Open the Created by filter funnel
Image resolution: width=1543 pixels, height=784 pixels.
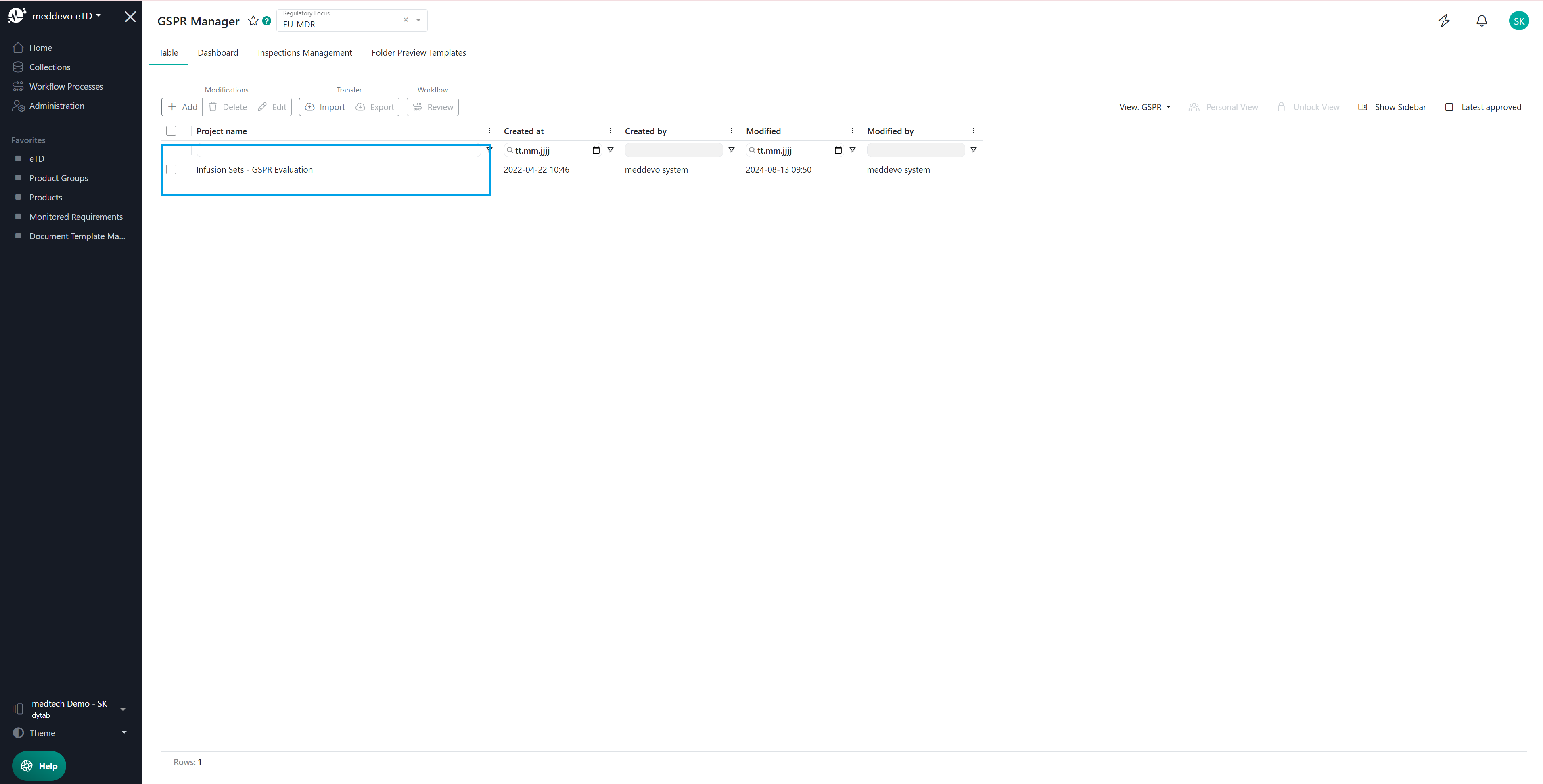coord(732,150)
